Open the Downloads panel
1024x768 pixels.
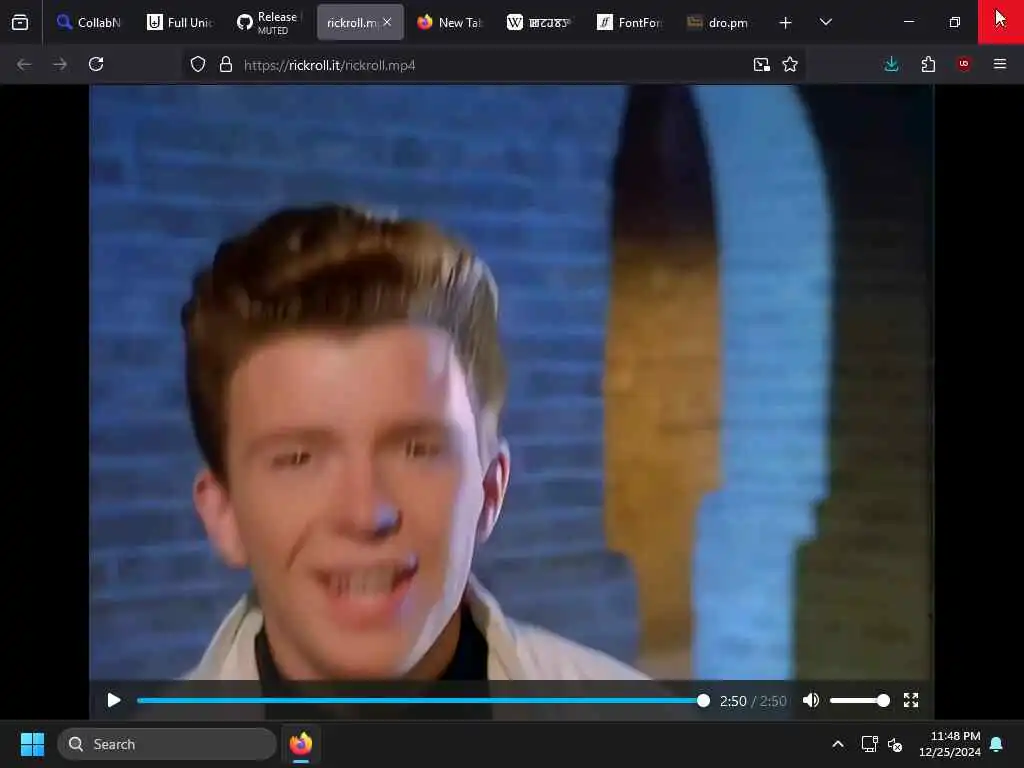(x=891, y=64)
